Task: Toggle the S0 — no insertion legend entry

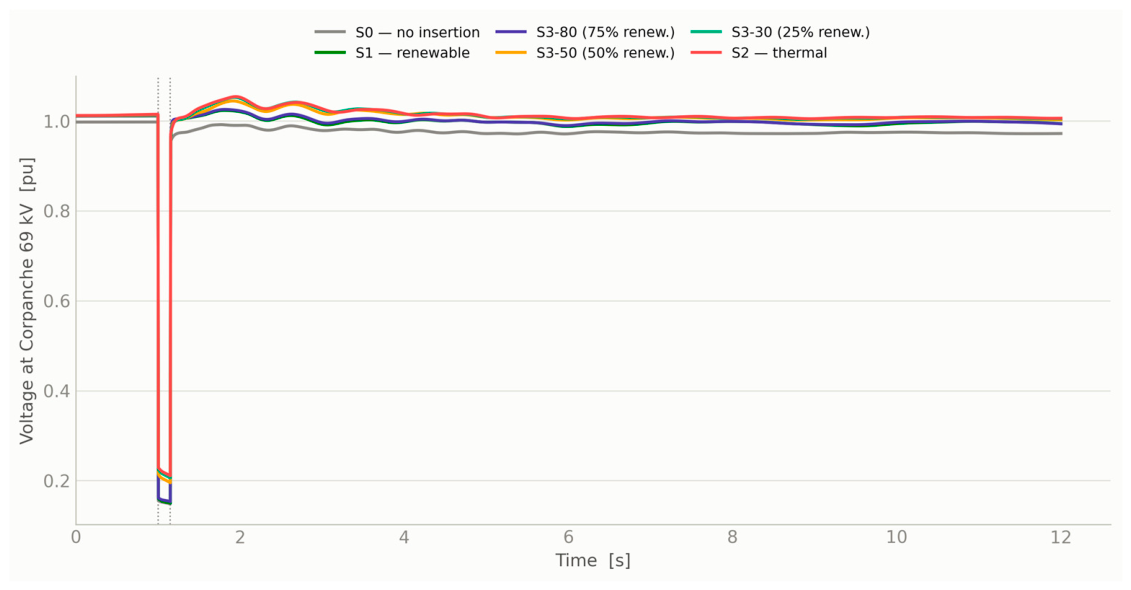Action: click(x=397, y=32)
